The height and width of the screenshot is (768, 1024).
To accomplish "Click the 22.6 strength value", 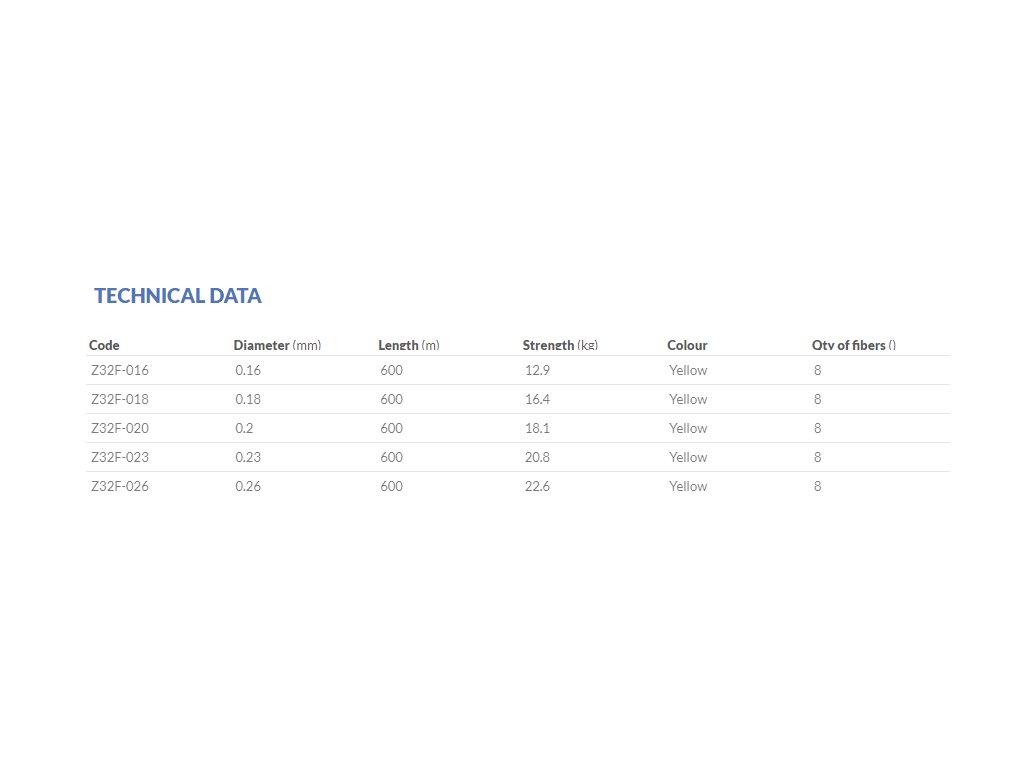I will coord(537,486).
